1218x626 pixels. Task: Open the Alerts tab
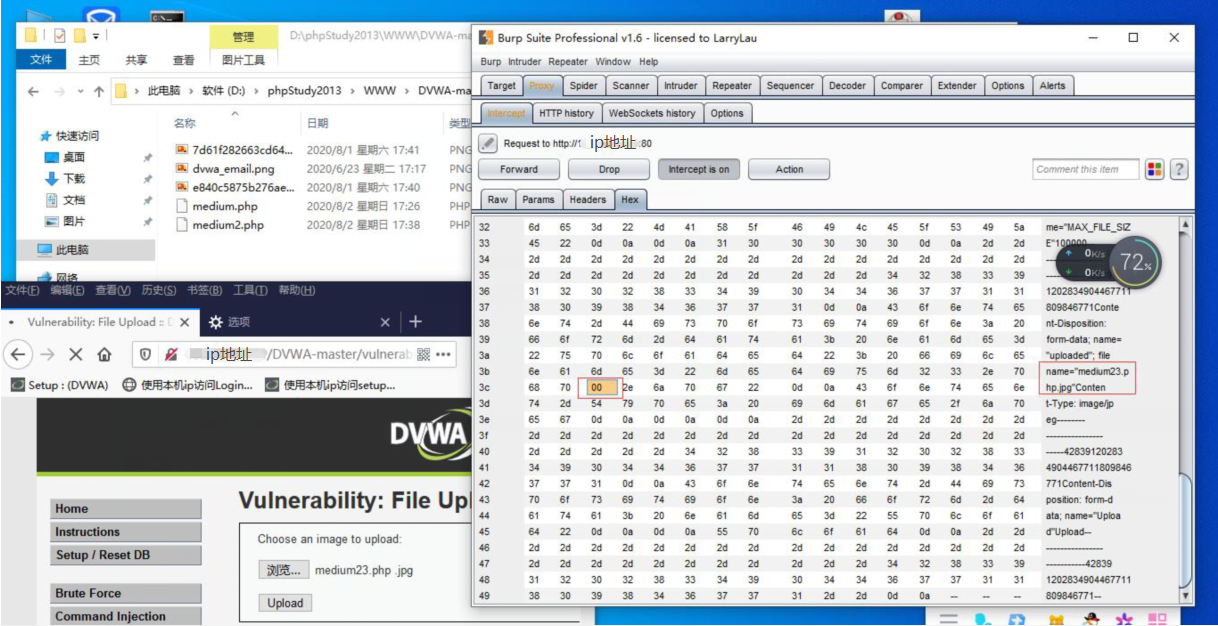click(1052, 85)
